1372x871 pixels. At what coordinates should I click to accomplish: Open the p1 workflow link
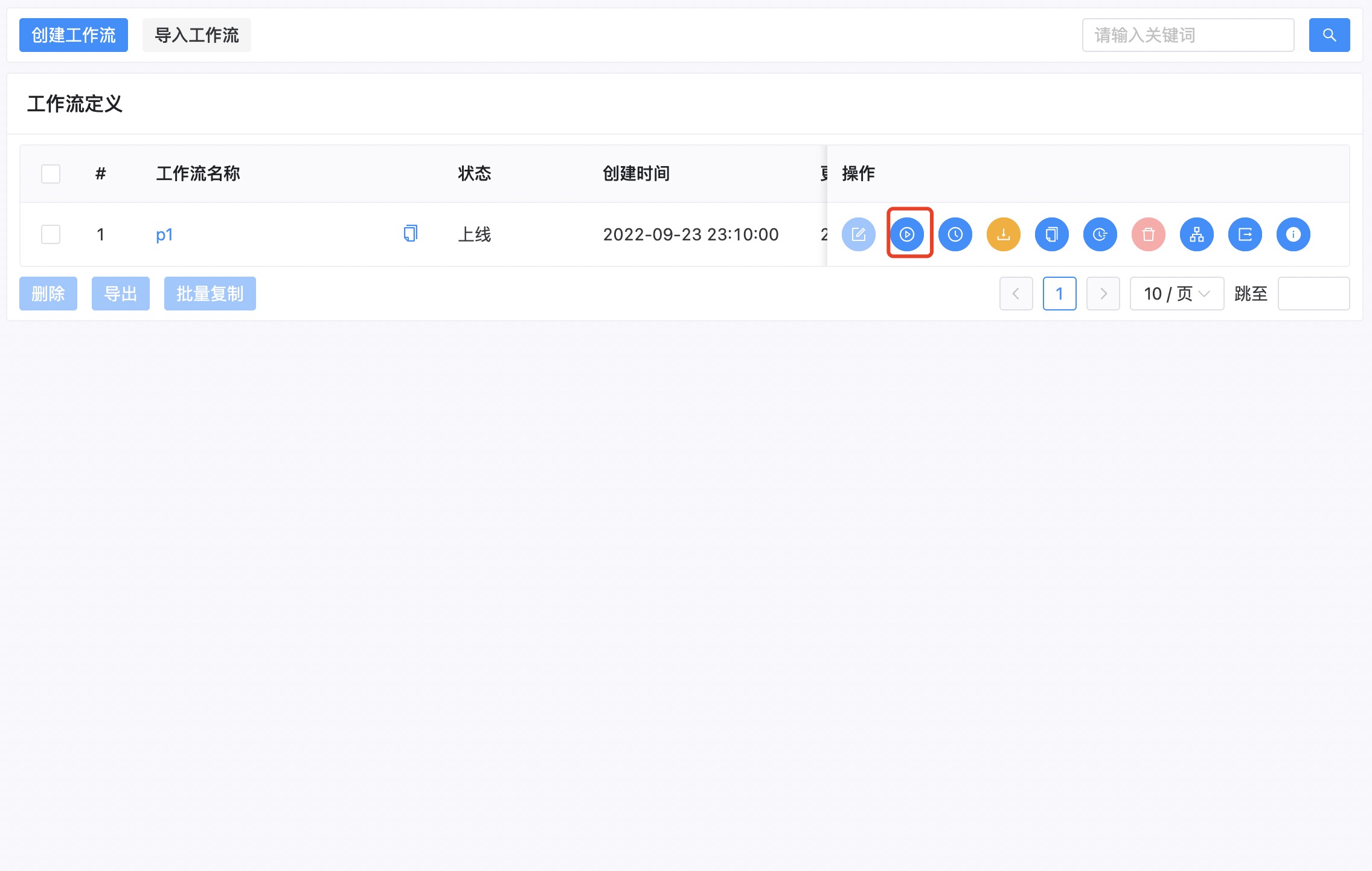164,234
